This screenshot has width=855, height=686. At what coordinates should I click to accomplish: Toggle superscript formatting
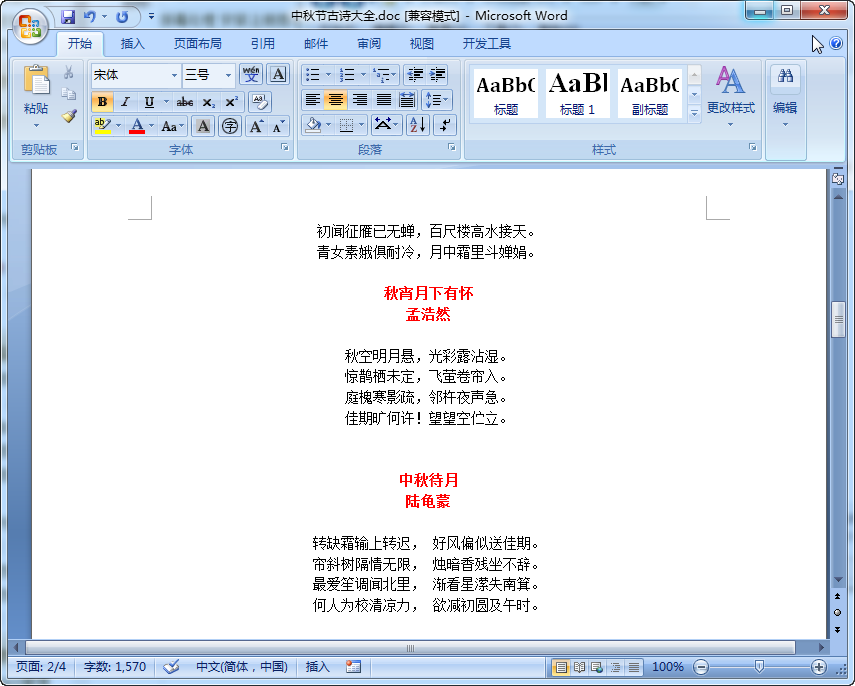(x=231, y=101)
